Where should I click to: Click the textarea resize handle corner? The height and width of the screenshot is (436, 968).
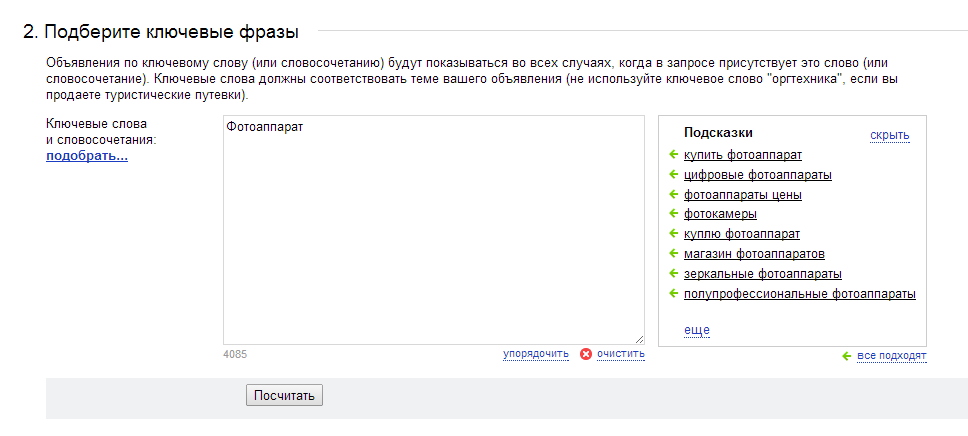[639, 339]
